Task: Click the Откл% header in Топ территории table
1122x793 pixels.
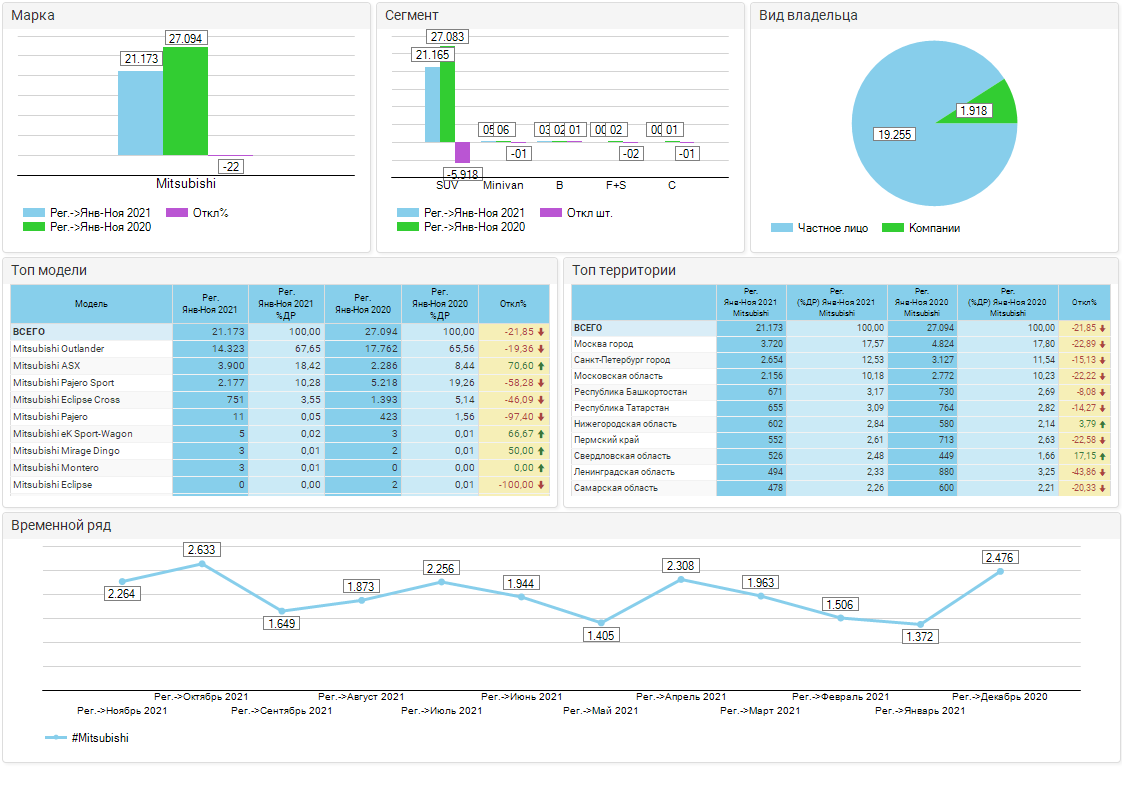Action: pyautogui.click(x=1084, y=302)
